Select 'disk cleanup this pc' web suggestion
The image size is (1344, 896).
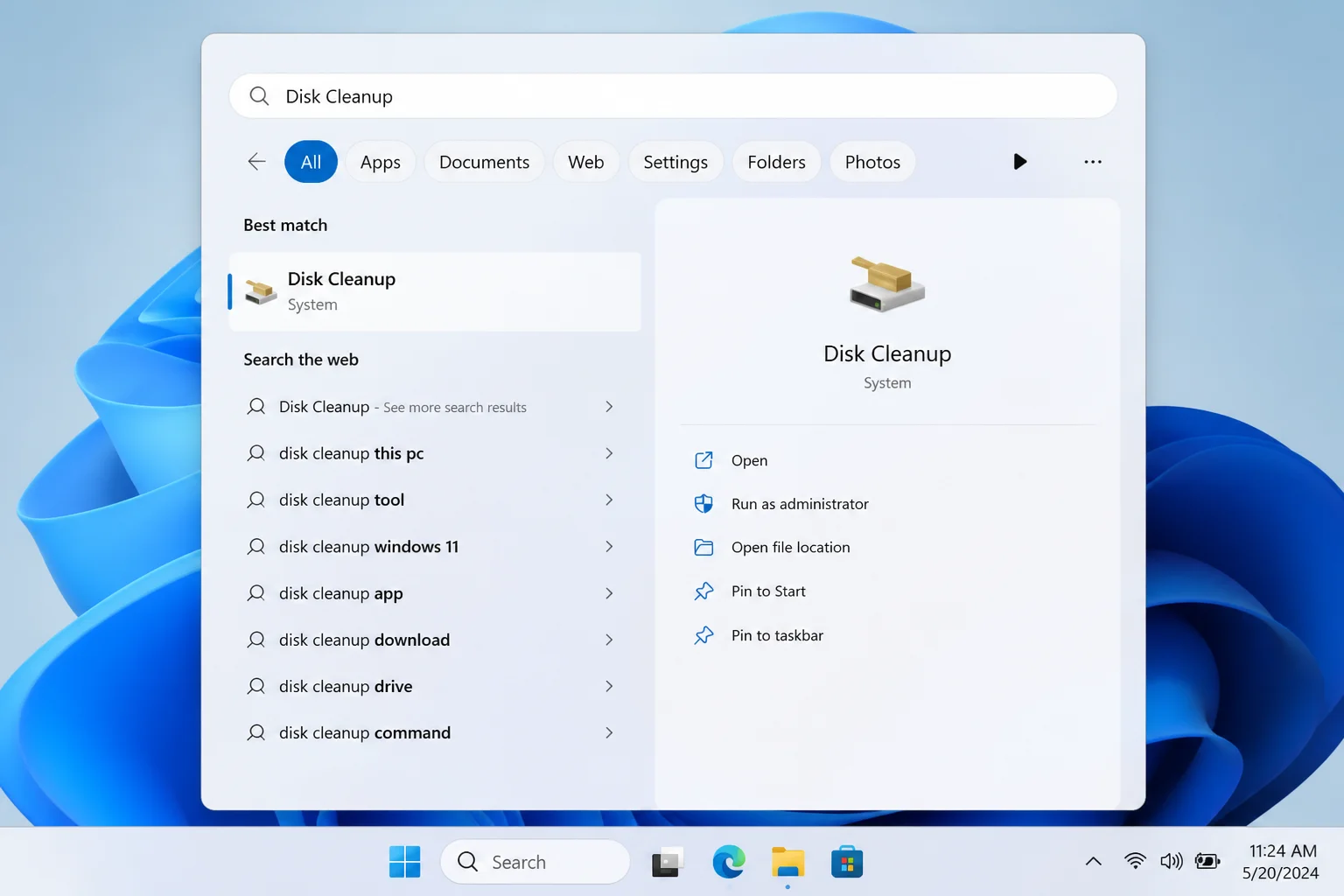435,453
